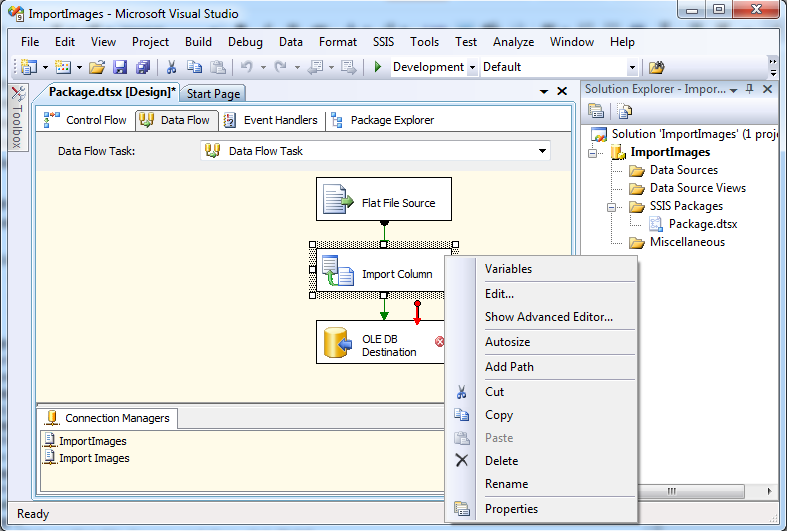Click the green Start Debugging arrow
Viewport: 787px width, 531px height.
click(378, 67)
